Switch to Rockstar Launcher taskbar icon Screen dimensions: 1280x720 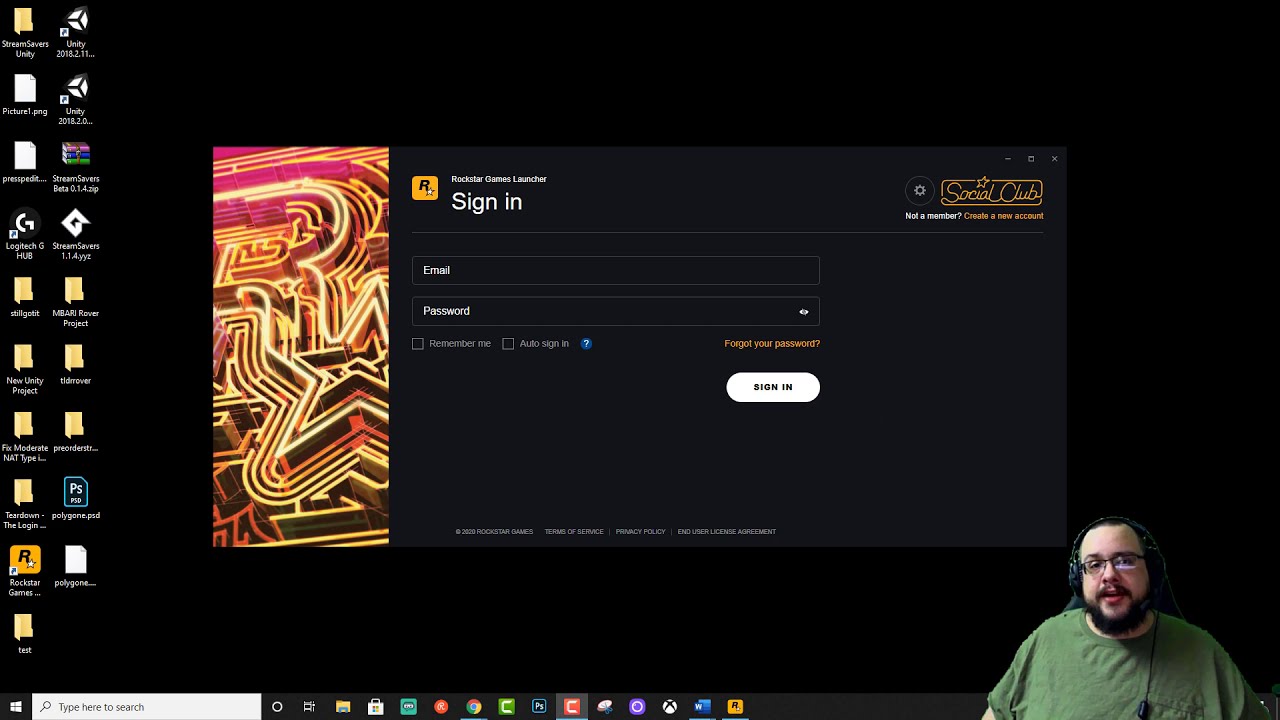coord(735,707)
